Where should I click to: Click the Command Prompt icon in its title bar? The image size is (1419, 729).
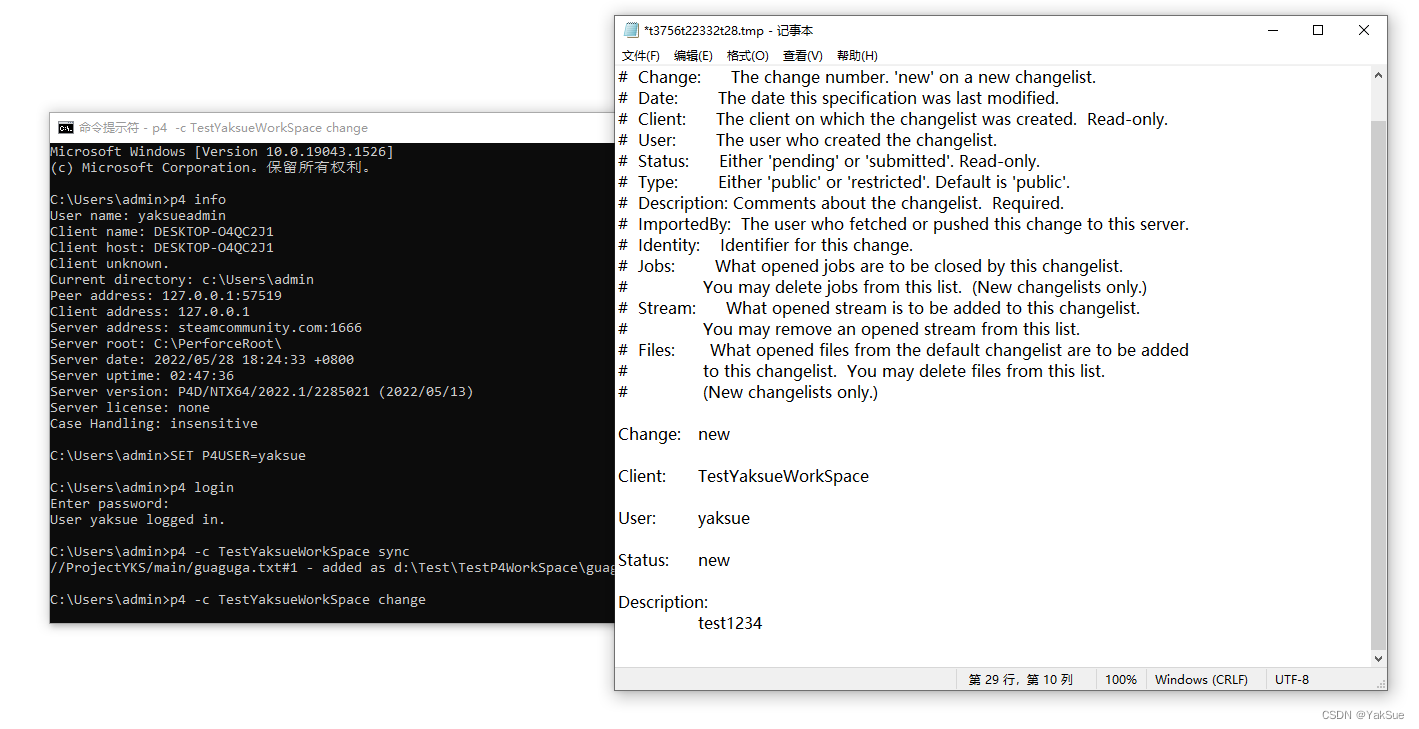point(65,128)
